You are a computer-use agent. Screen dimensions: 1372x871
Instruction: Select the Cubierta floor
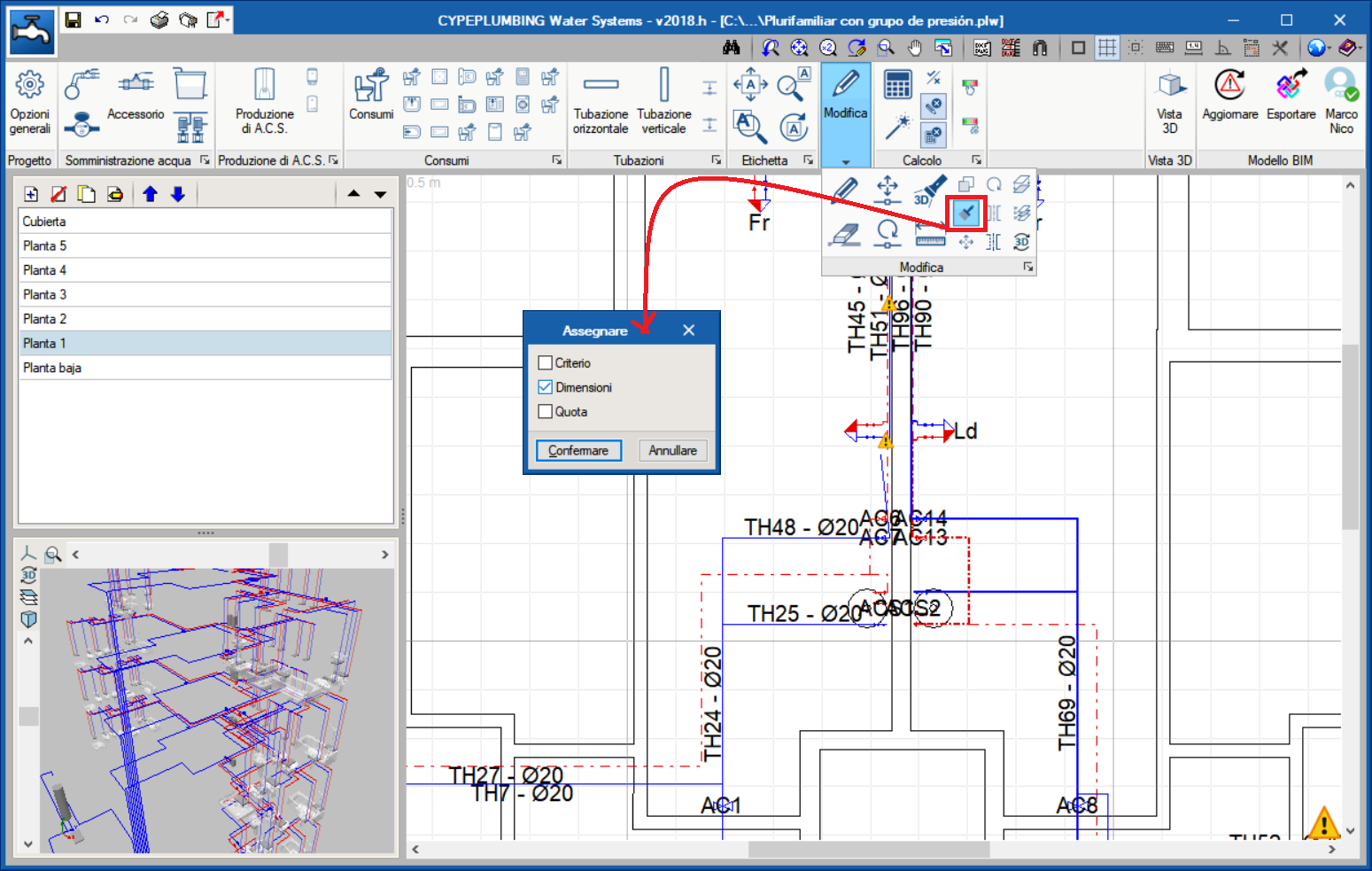click(205, 222)
